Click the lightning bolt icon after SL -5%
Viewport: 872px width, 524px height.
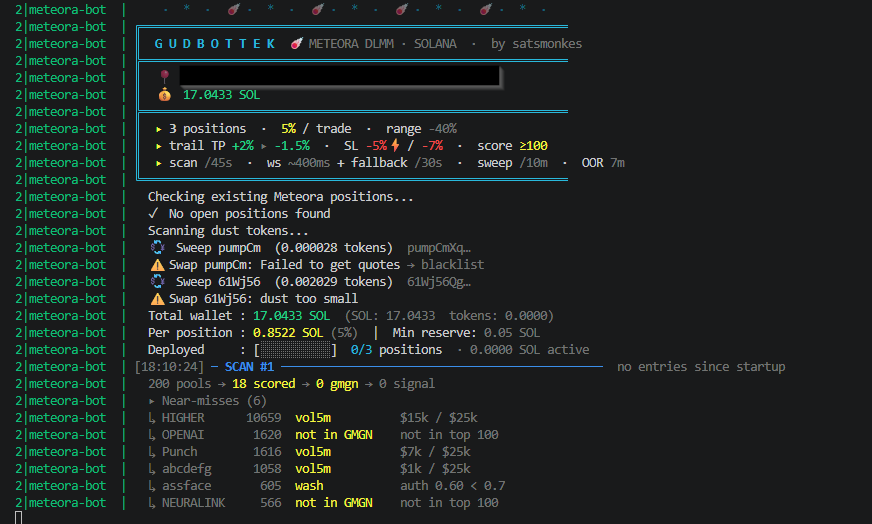395,146
